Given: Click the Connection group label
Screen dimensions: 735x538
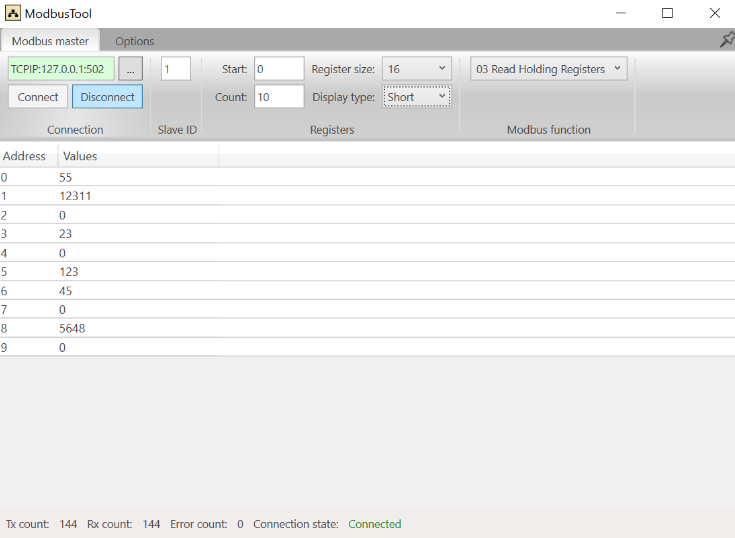Looking at the screenshot, I should coord(75,130).
